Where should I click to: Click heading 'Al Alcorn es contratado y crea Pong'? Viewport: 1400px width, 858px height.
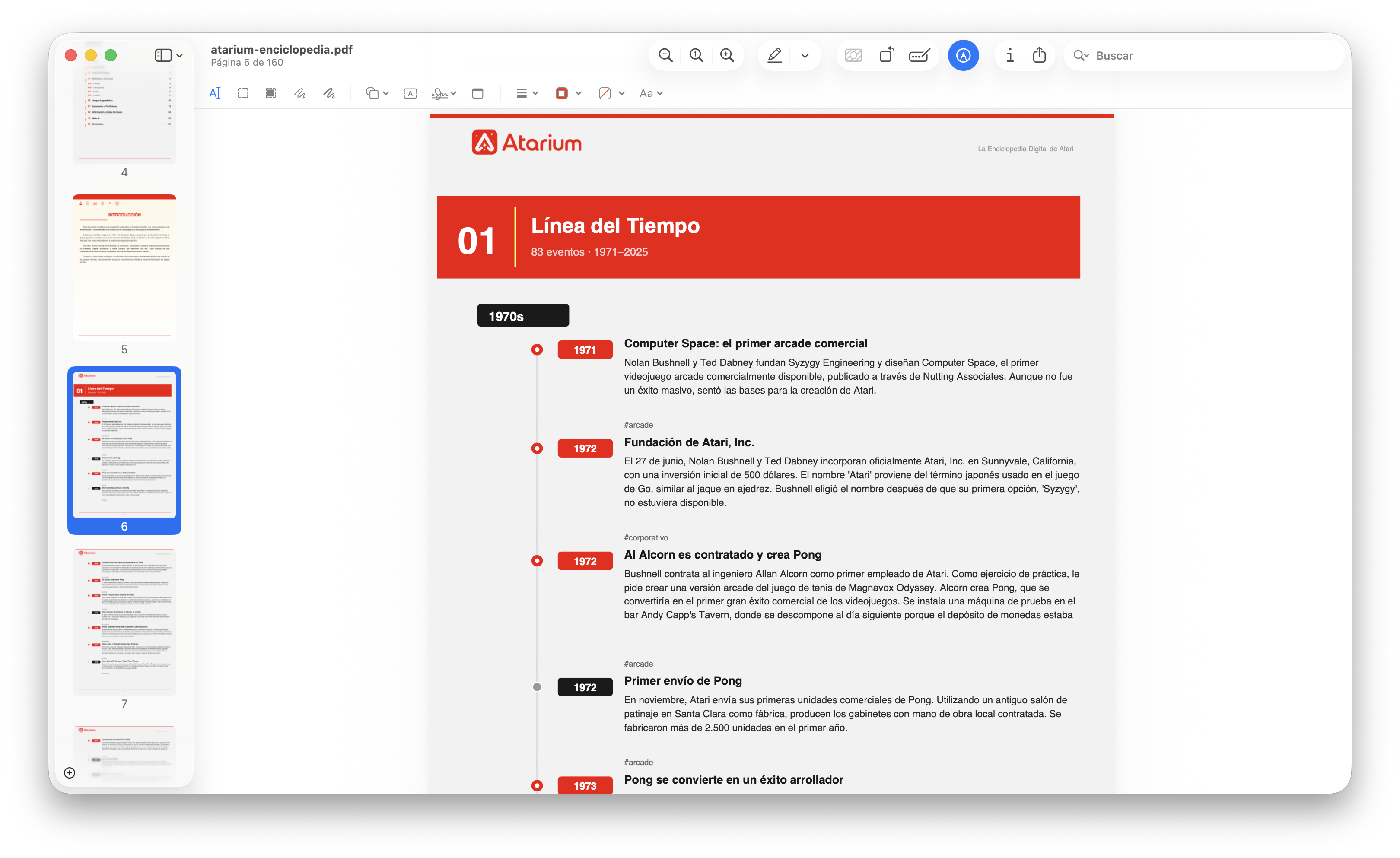point(723,555)
